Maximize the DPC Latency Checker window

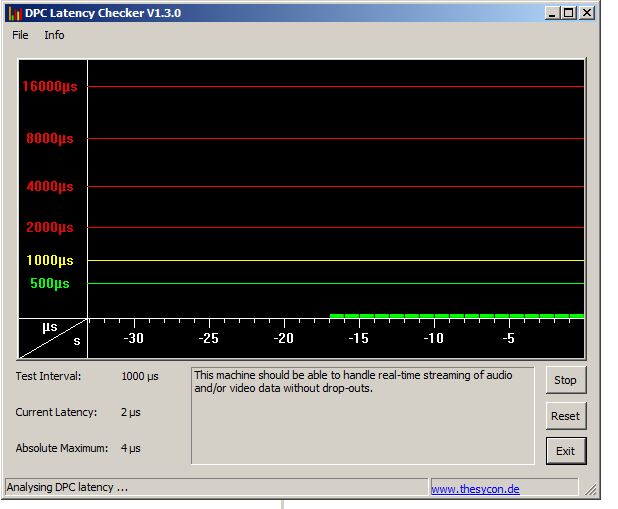click(x=569, y=13)
